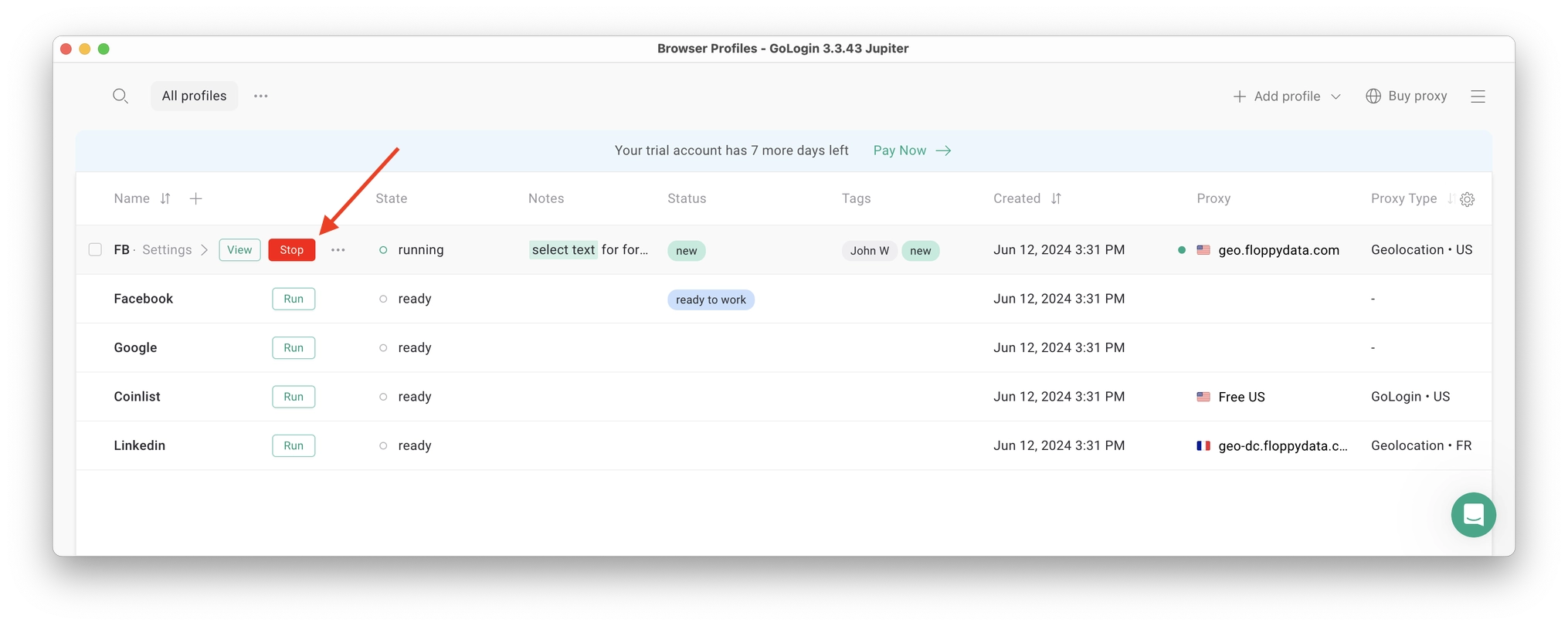Click the green 'new' tag on FB
Screen dimensions: 1568x626
(921, 251)
